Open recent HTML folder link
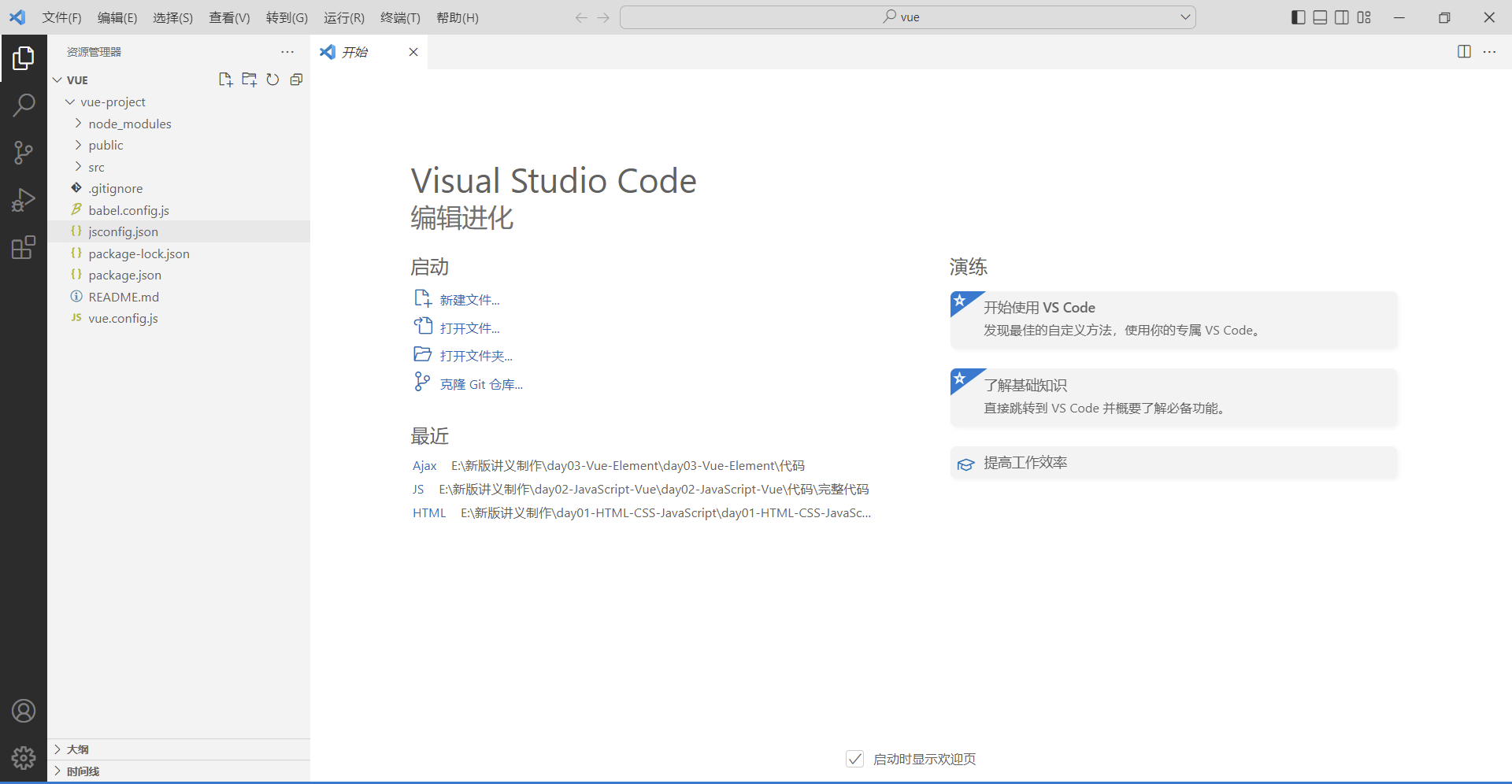The image size is (1512, 784). tap(429, 513)
